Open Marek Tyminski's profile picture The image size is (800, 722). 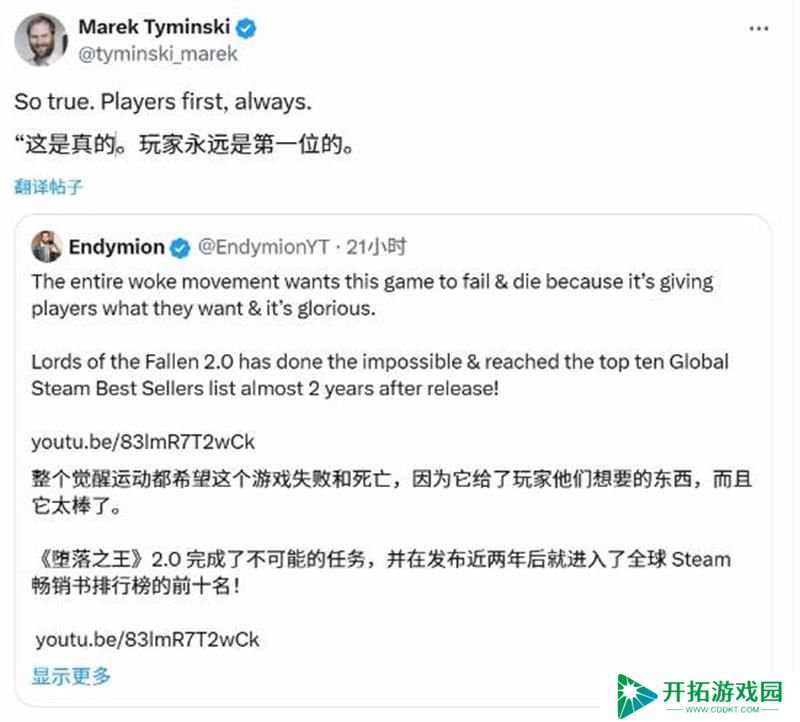coord(41,40)
